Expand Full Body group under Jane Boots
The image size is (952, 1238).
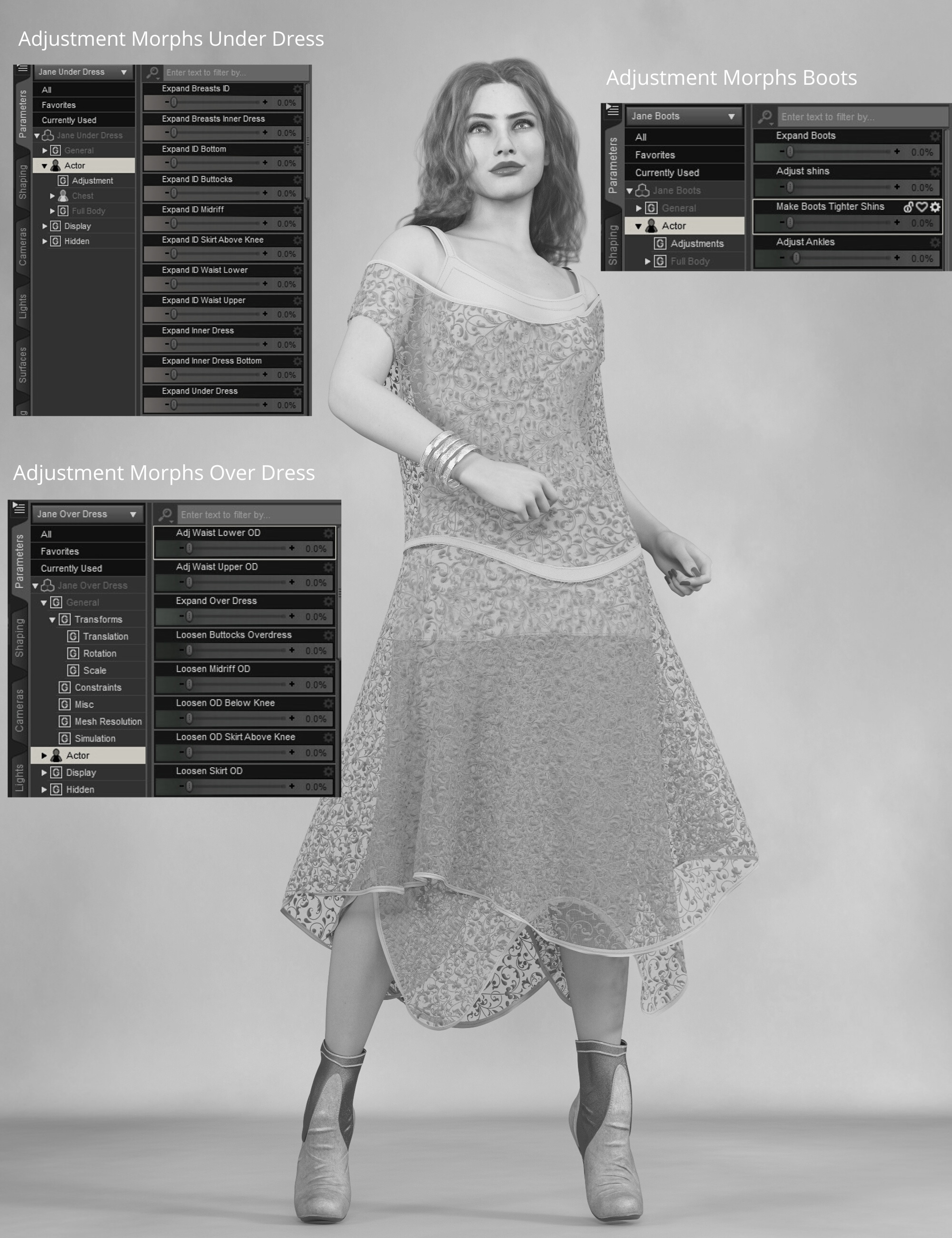pos(648,261)
